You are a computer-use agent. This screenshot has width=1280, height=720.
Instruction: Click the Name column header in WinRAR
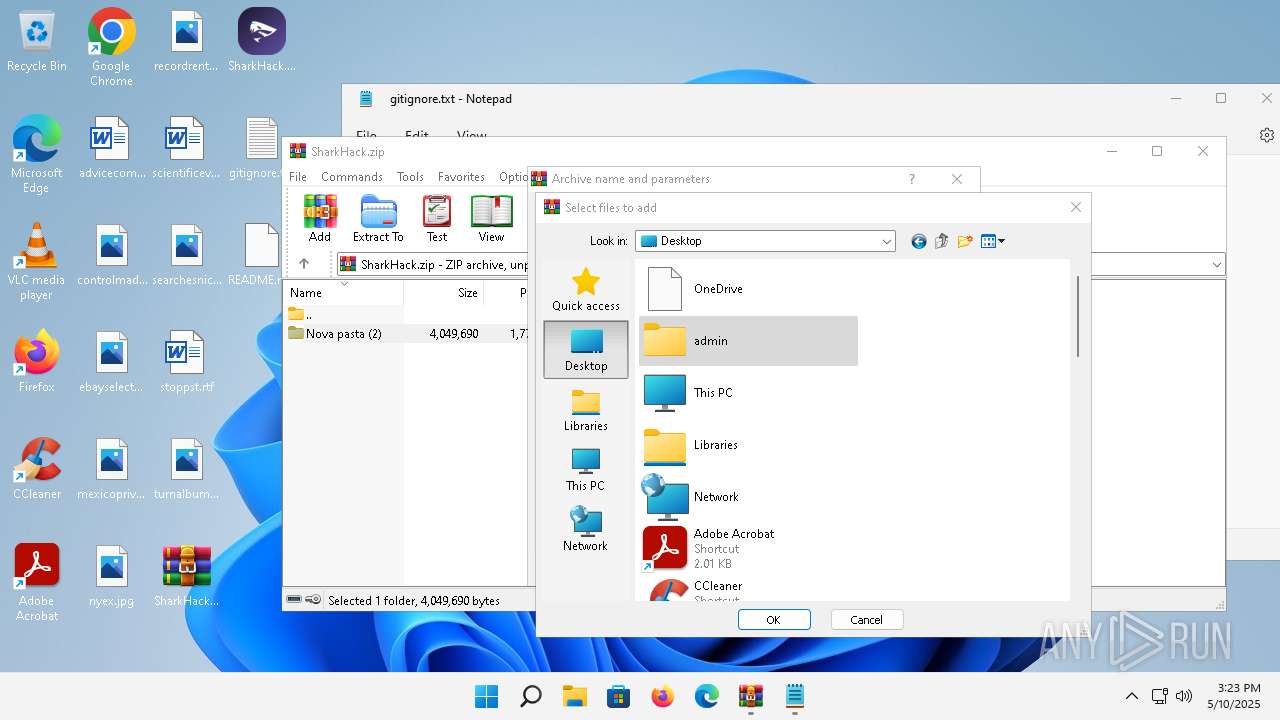(344, 293)
